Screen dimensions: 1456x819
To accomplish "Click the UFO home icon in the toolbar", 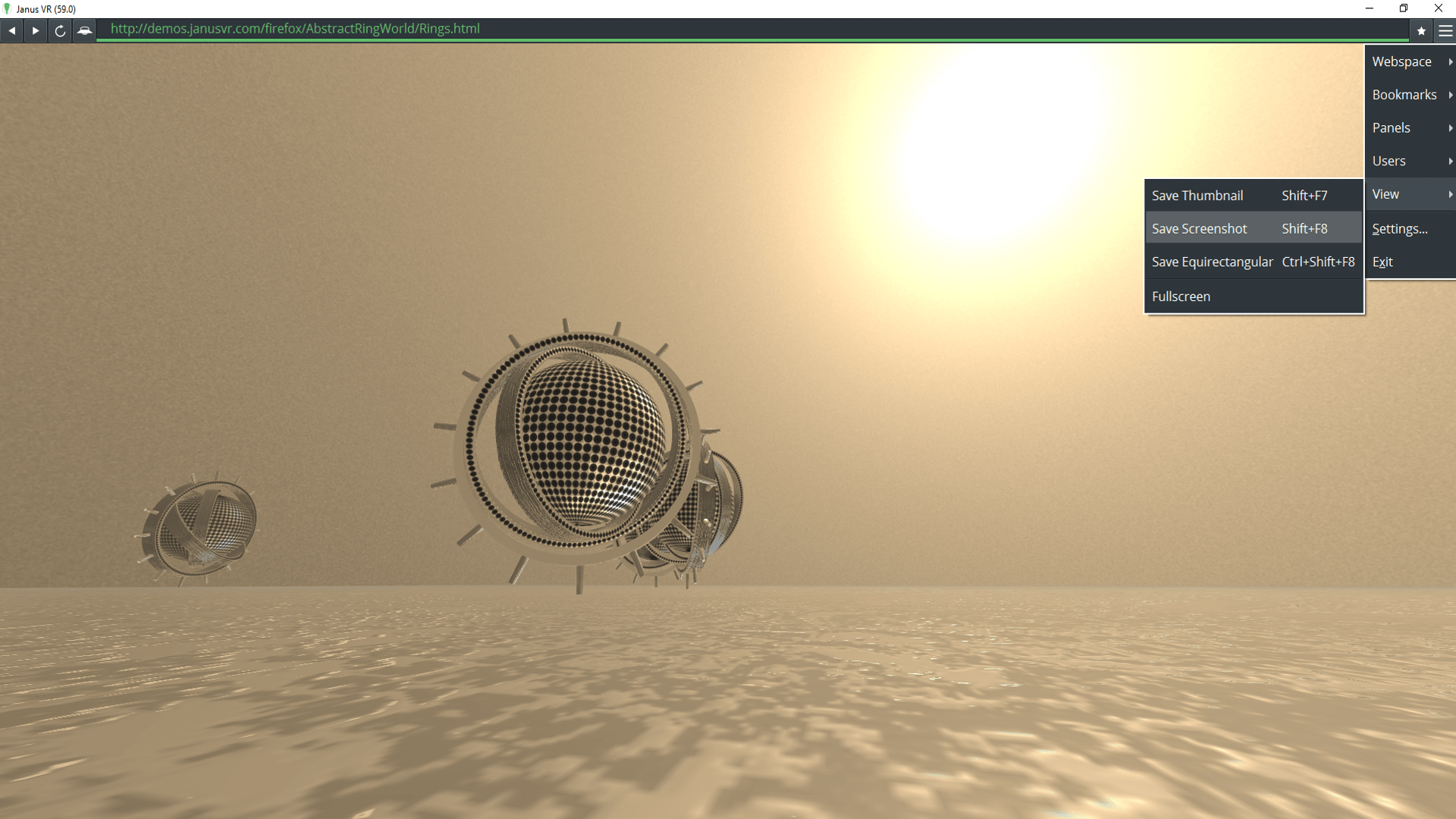I will point(84,30).
